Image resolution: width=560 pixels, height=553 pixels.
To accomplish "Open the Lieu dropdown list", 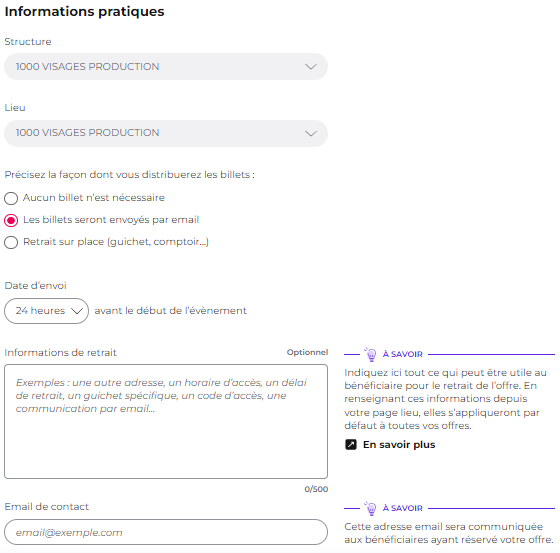I will click(x=166, y=133).
